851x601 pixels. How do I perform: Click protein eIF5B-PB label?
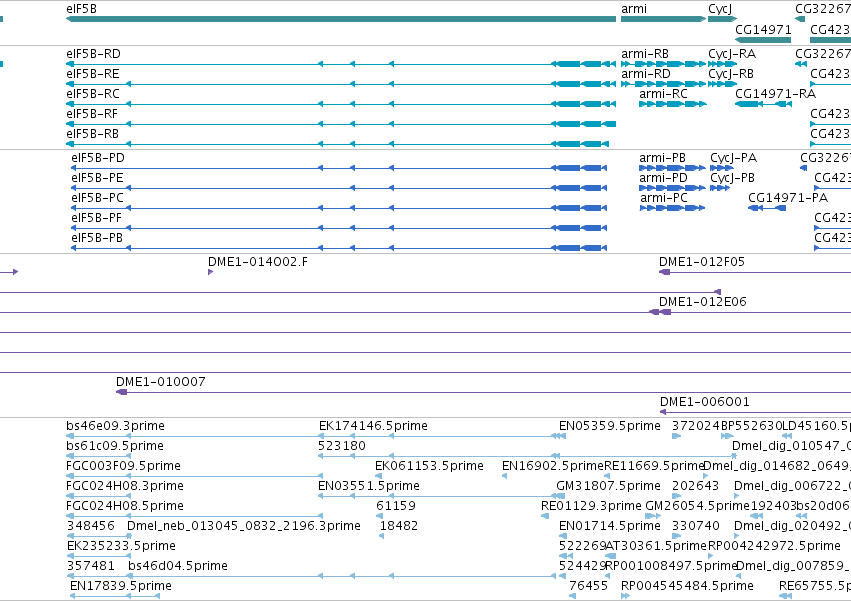coord(97,238)
